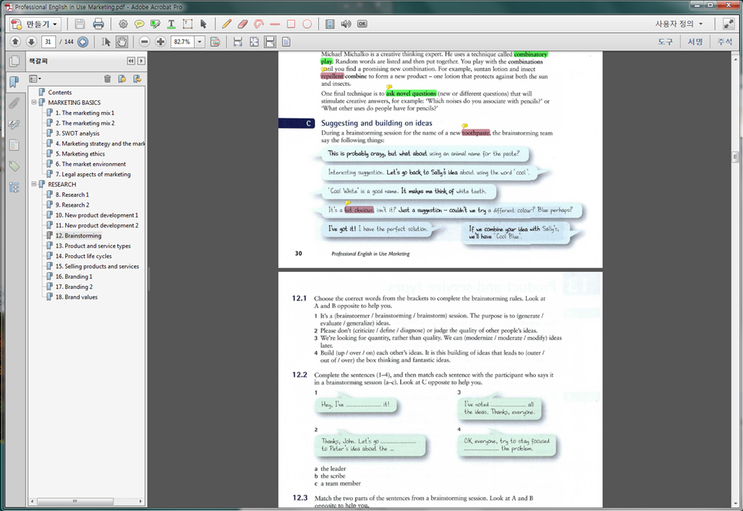The width and height of the screenshot is (743, 511).
Task: Click the video/multimedia tool icon
Action: click(330, 24)
